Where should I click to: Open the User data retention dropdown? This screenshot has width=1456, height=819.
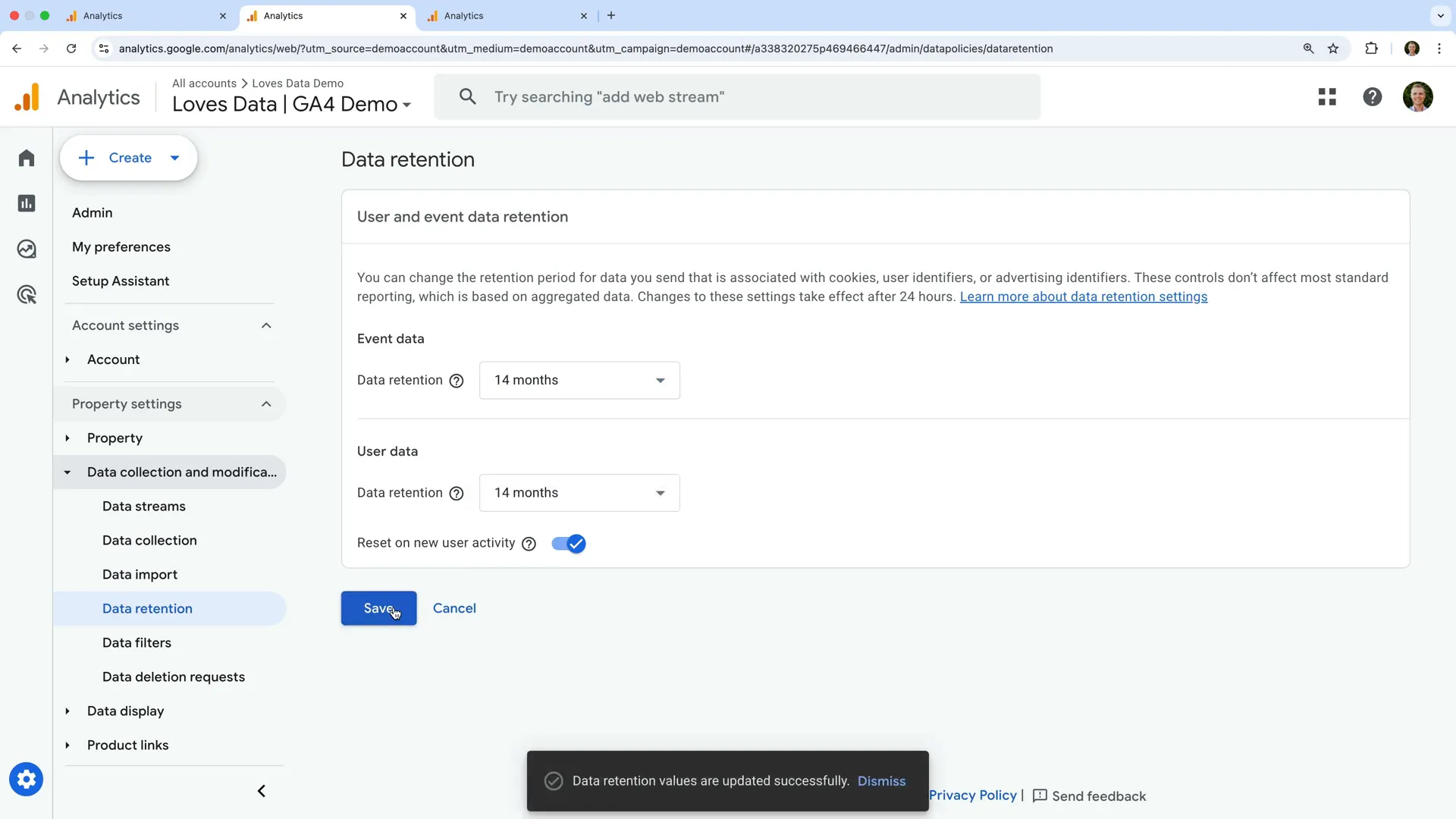point(580,493)
